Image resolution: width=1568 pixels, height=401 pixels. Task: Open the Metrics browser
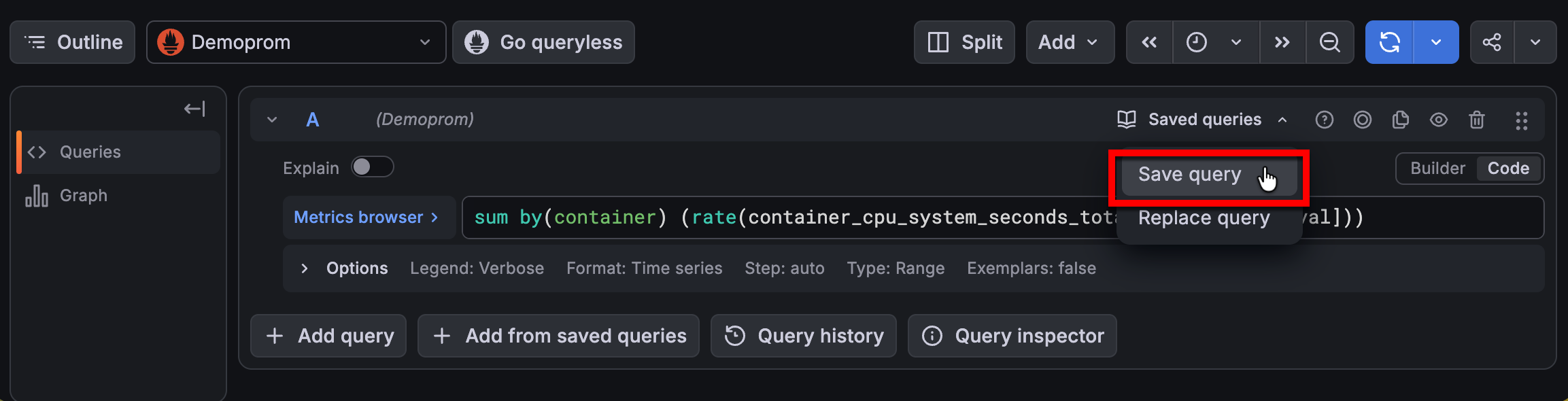click(369, 217)
